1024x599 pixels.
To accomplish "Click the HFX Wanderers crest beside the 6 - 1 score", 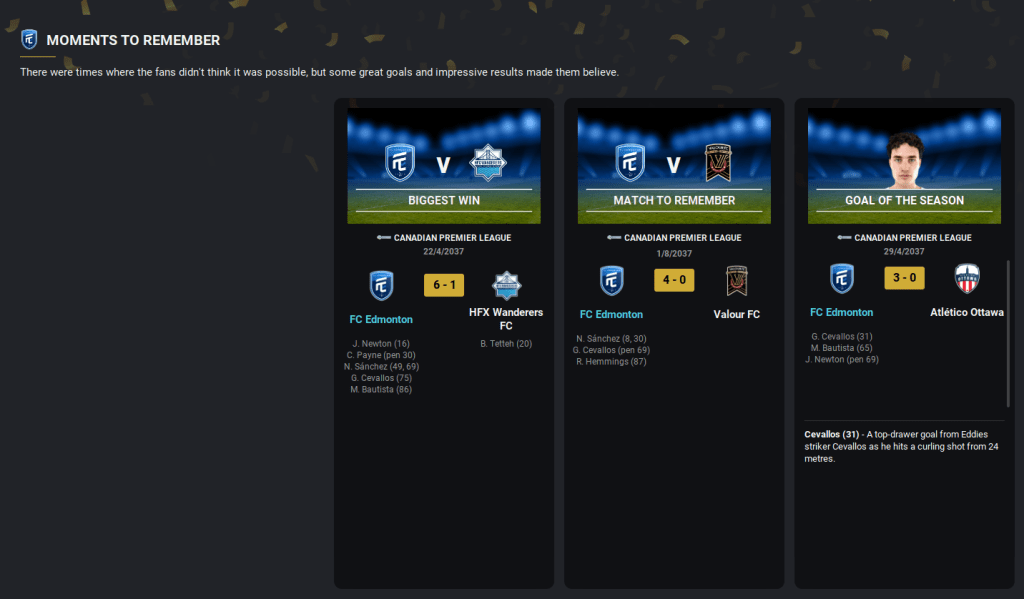I will 506,285.
